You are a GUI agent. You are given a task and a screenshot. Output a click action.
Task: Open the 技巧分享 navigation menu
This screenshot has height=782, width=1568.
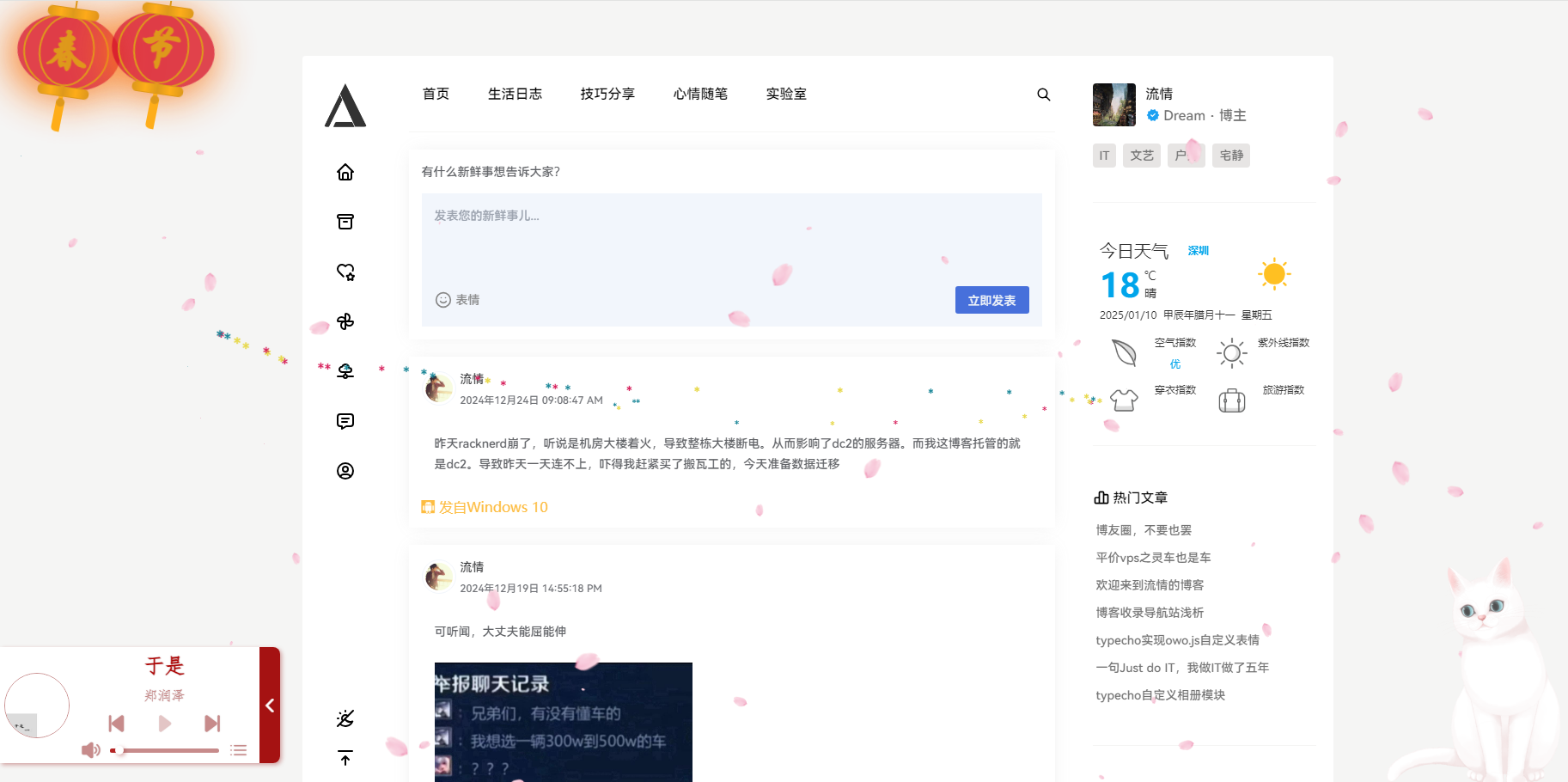pos(607,95)
